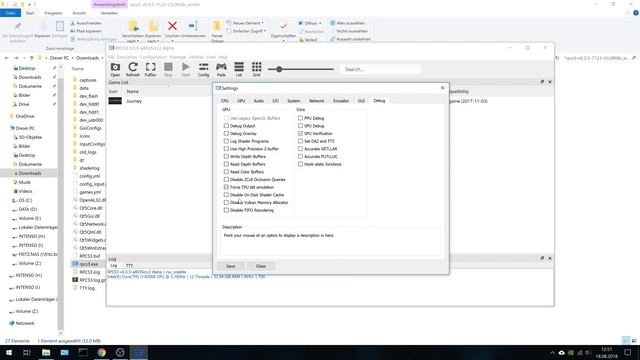This screenshot has height=360, width=640.
Task: Toggle Disable Vulkan Memory Allocator checkbox
Action: (x=226, y=202)
